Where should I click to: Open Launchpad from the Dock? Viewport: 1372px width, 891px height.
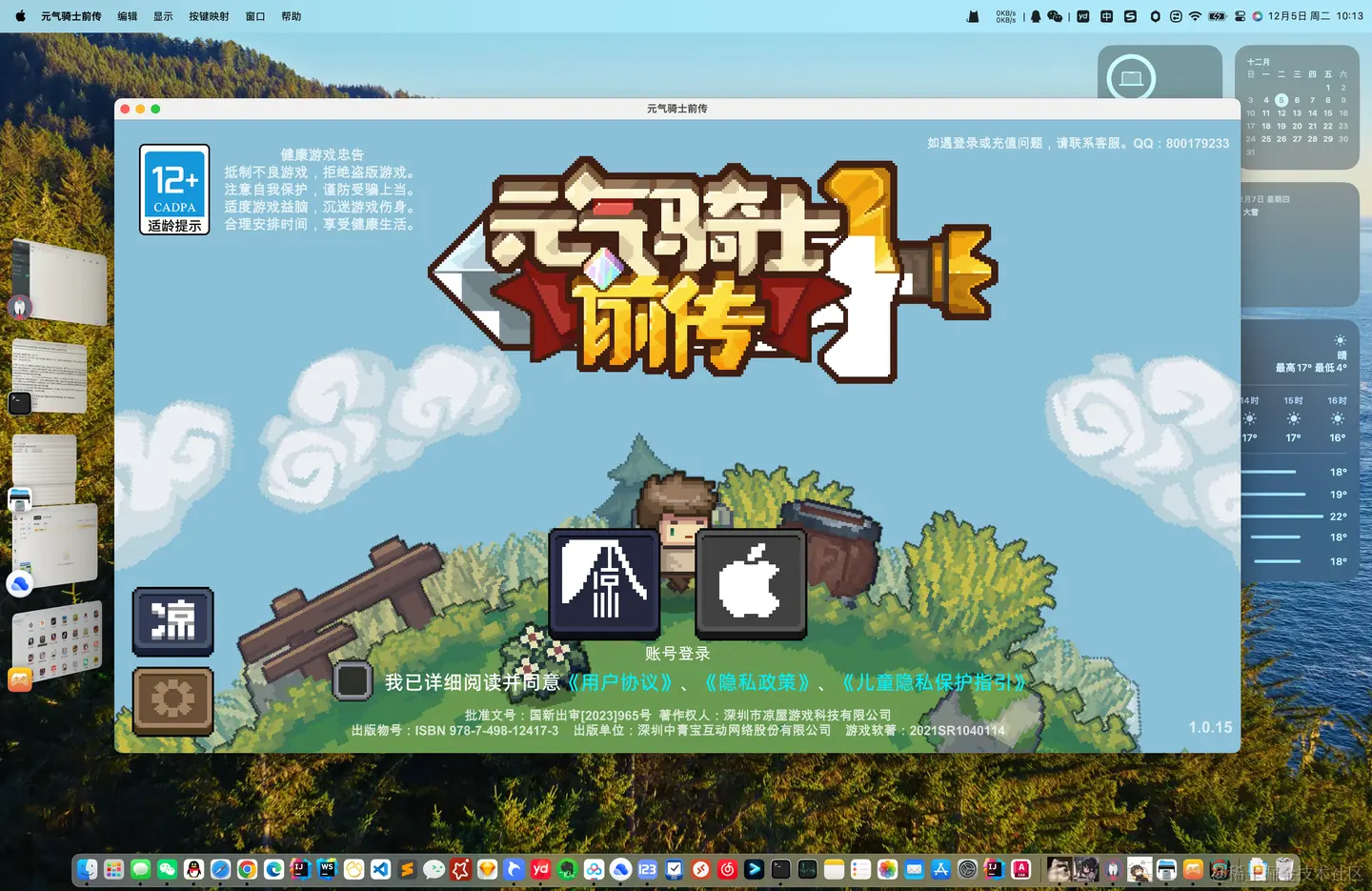(x=113, y=869)
